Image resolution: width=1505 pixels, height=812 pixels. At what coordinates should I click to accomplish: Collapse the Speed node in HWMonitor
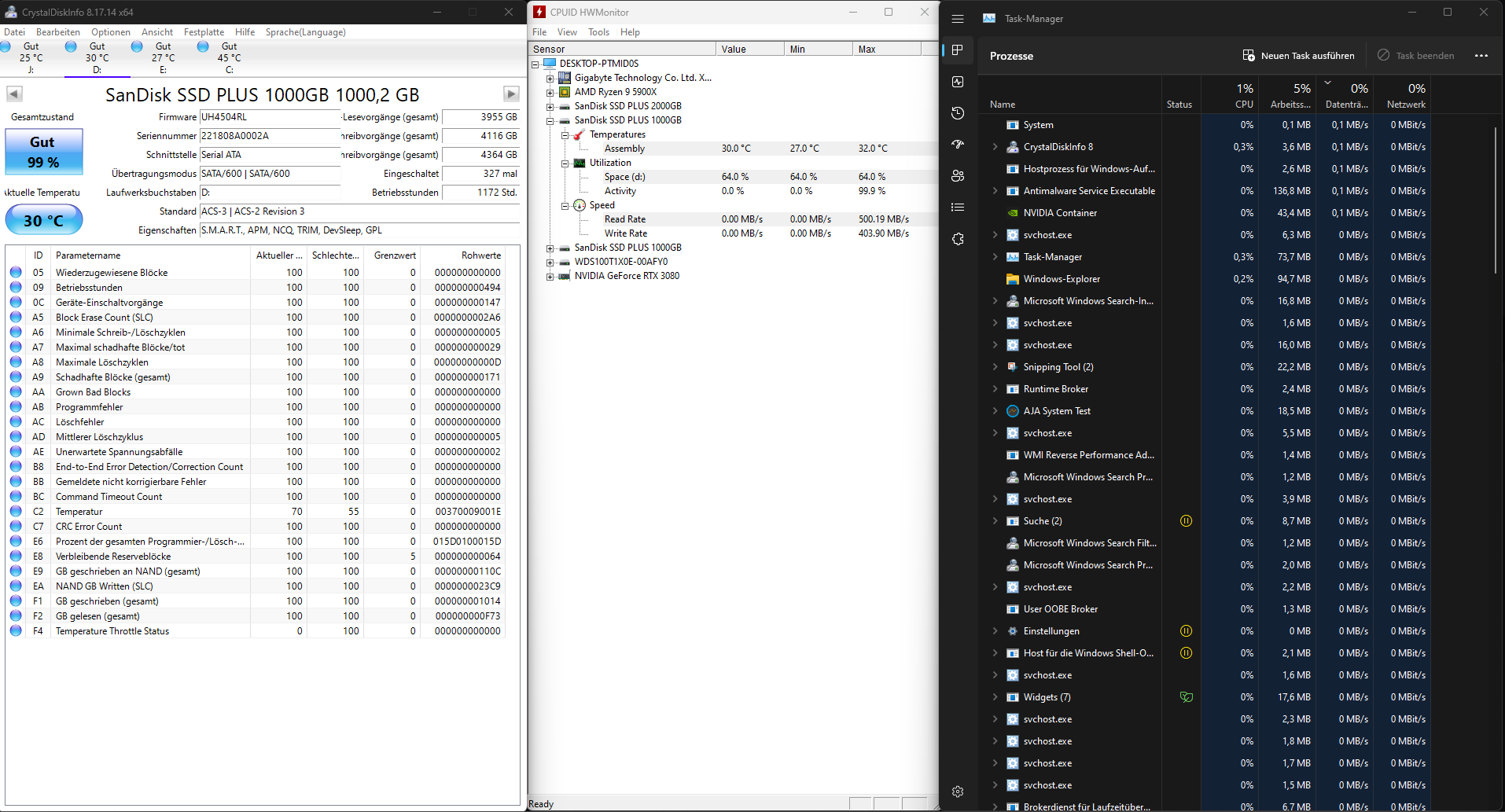click(x=565, y=205)
